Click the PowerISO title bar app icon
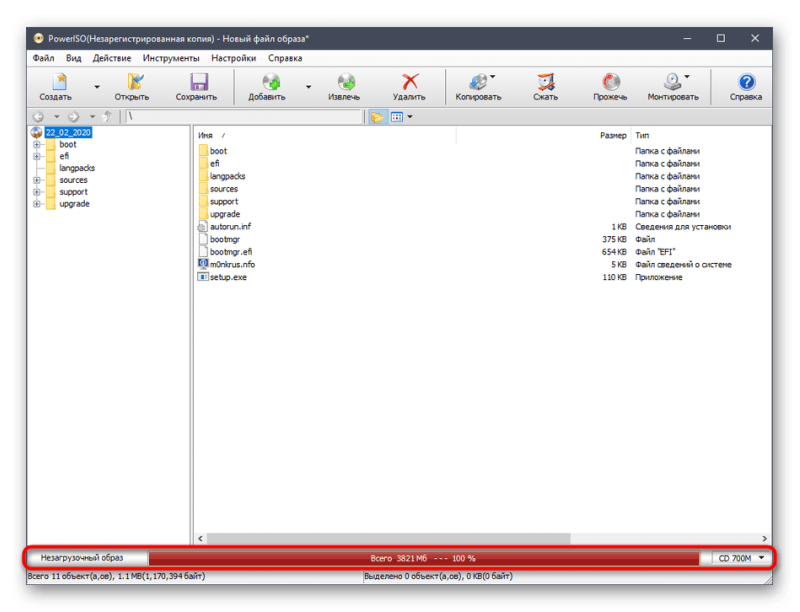The image size is (800, 612). (38, 39)
